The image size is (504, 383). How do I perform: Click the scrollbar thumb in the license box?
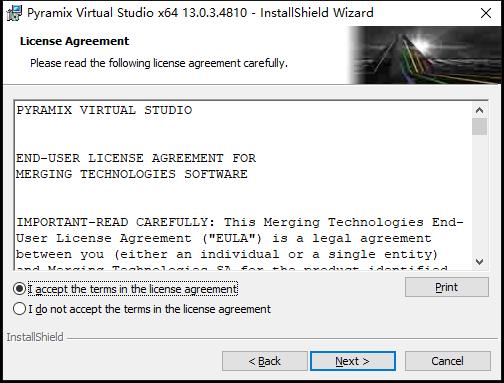[x=479, y=127]
